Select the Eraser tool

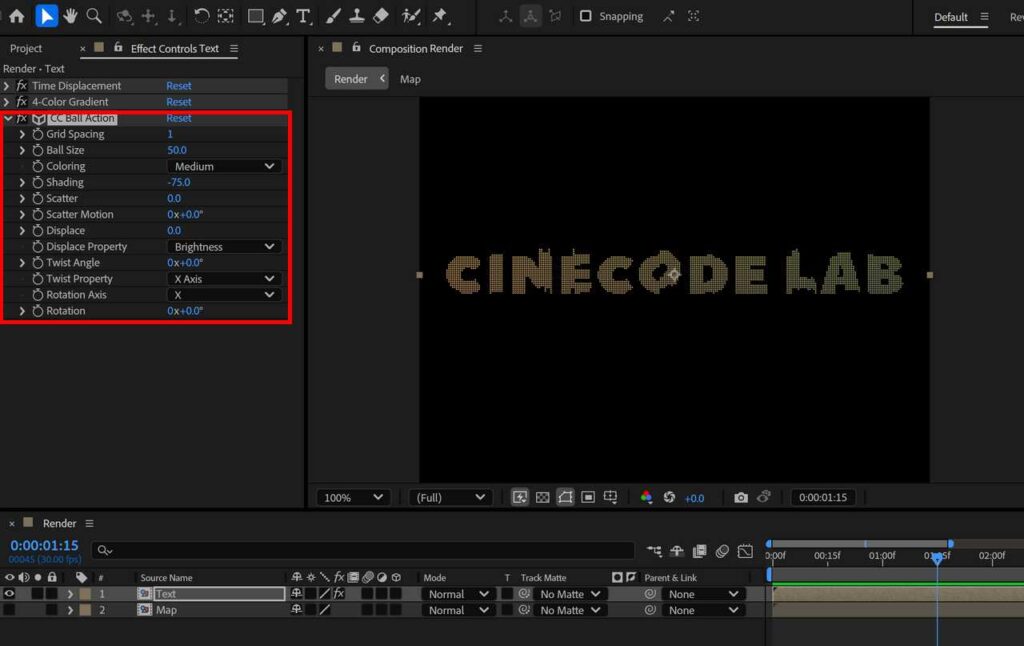(x=381, y=16)
